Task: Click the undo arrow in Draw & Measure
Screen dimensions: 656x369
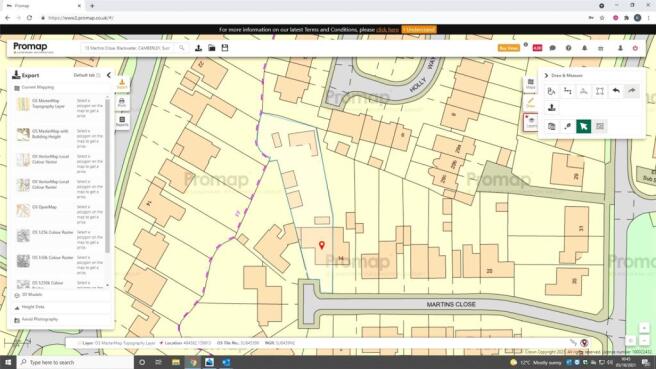Action: (x=616, y=91)
